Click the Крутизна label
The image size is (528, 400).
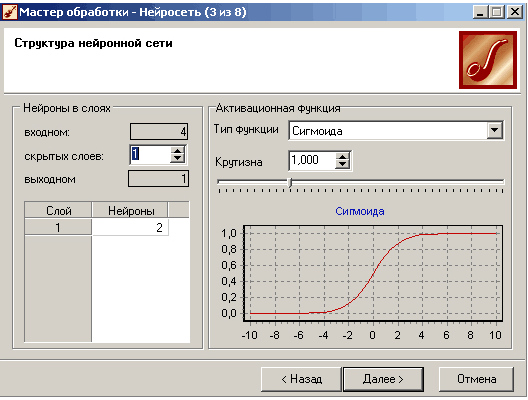(x=239, y=162)
